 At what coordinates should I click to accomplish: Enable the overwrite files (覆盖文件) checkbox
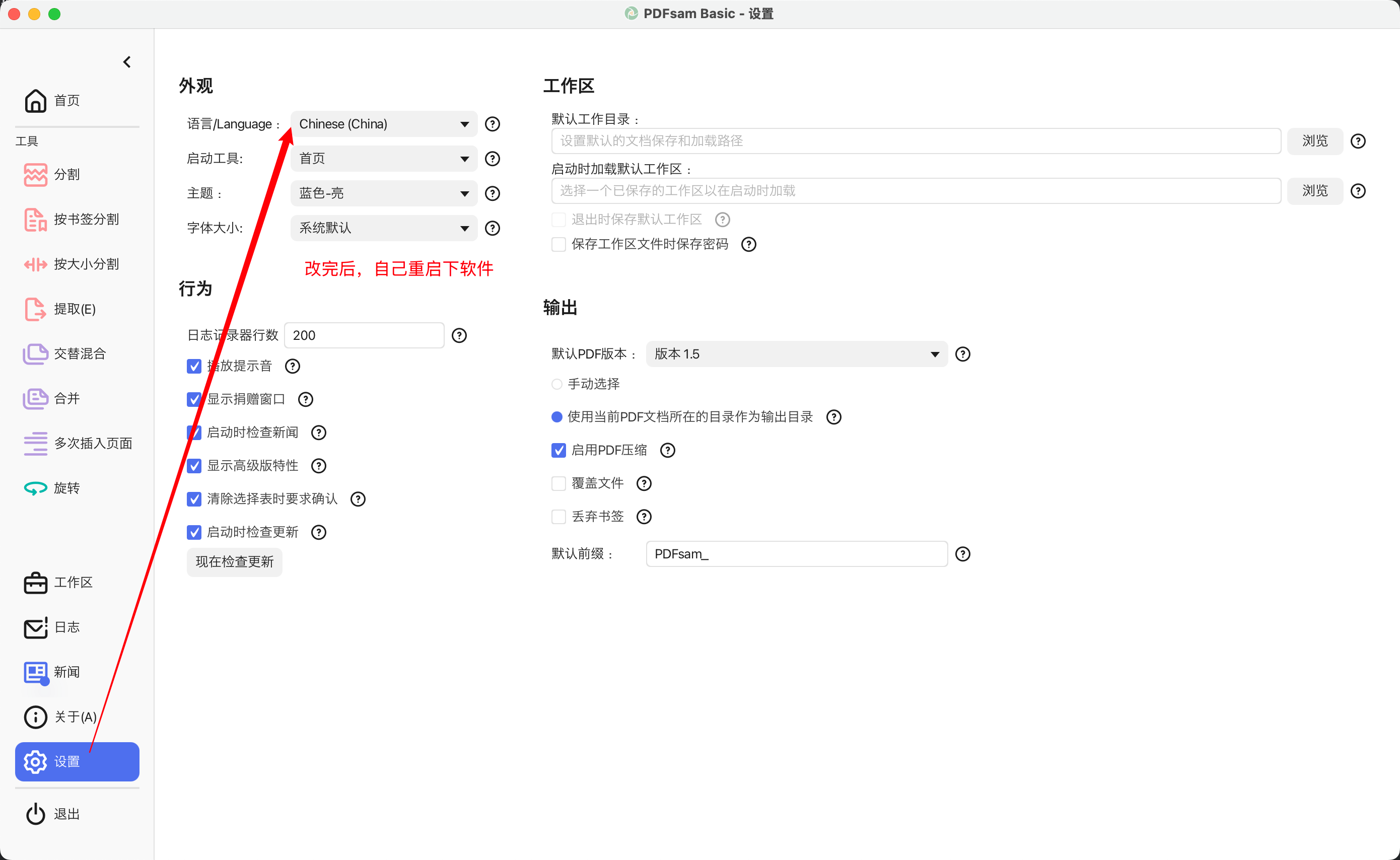558,483
